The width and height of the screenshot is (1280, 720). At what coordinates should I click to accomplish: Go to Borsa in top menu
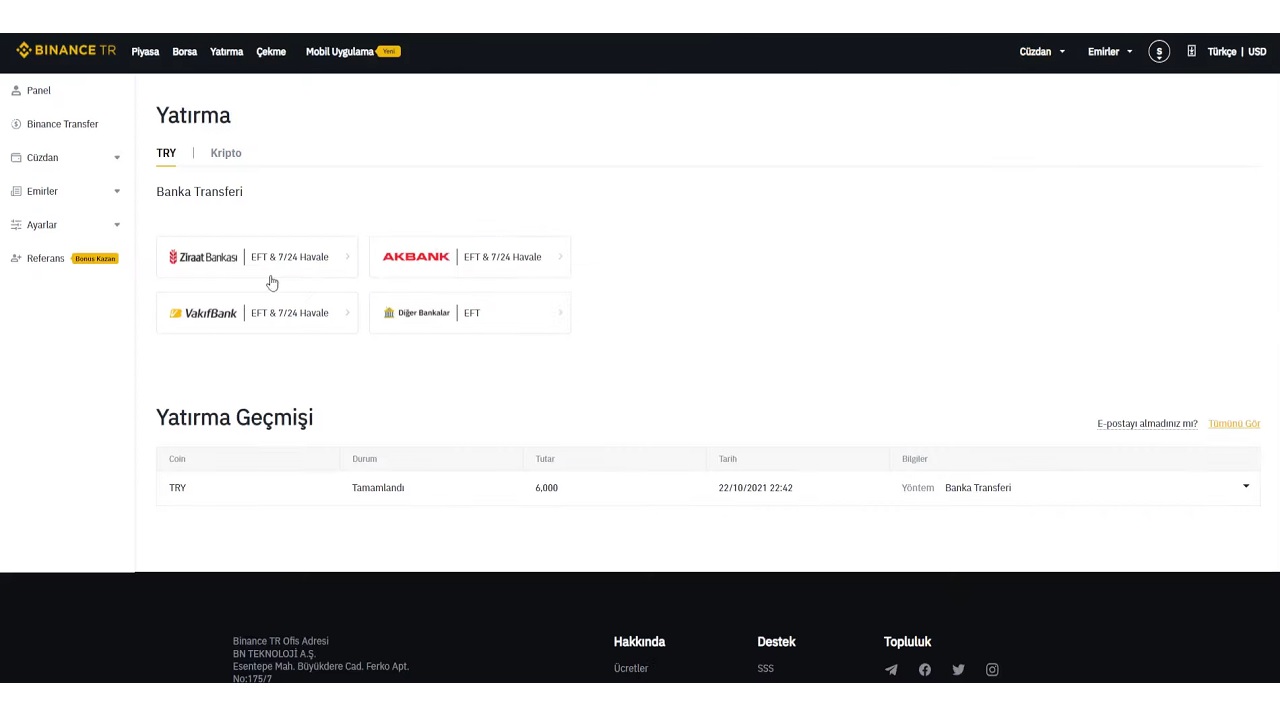184,52
